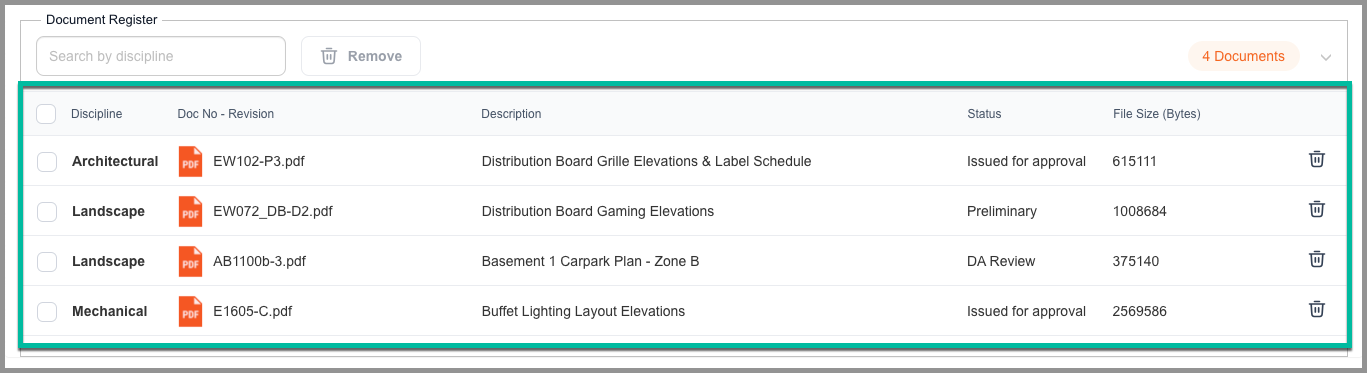Image resolution: width=1367 pixels, height=373 pixels.
Task: Delete the AB1100b-3.pdf row using trash icon
Action: 1317,259
